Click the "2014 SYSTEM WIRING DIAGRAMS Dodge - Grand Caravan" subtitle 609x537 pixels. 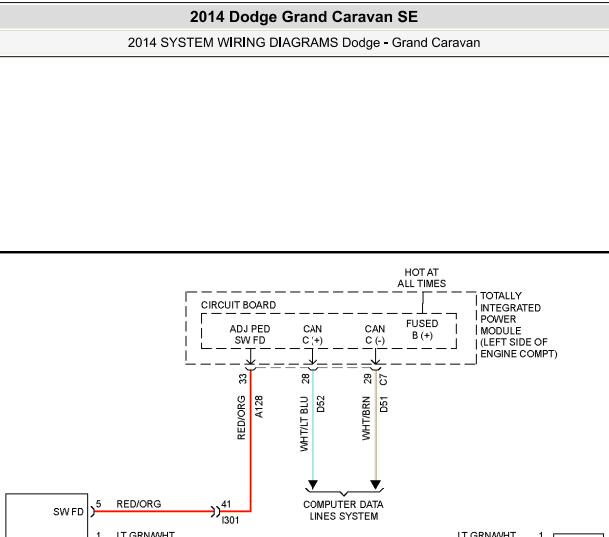304,42
